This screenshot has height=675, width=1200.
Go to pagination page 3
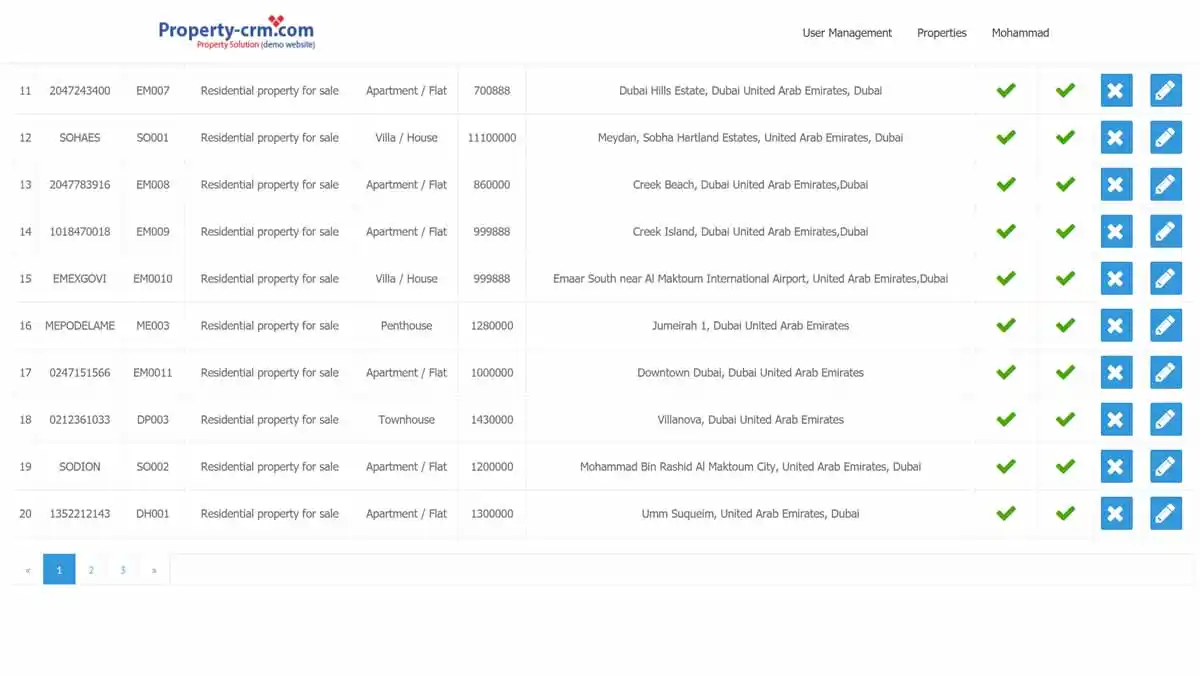click(x=123, y=570)
